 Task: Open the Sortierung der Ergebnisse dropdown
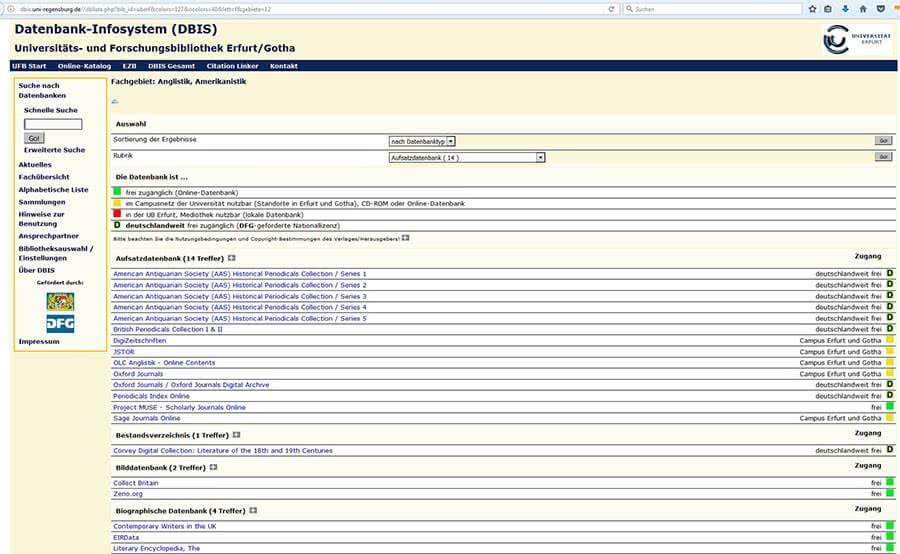coord(422,141)
